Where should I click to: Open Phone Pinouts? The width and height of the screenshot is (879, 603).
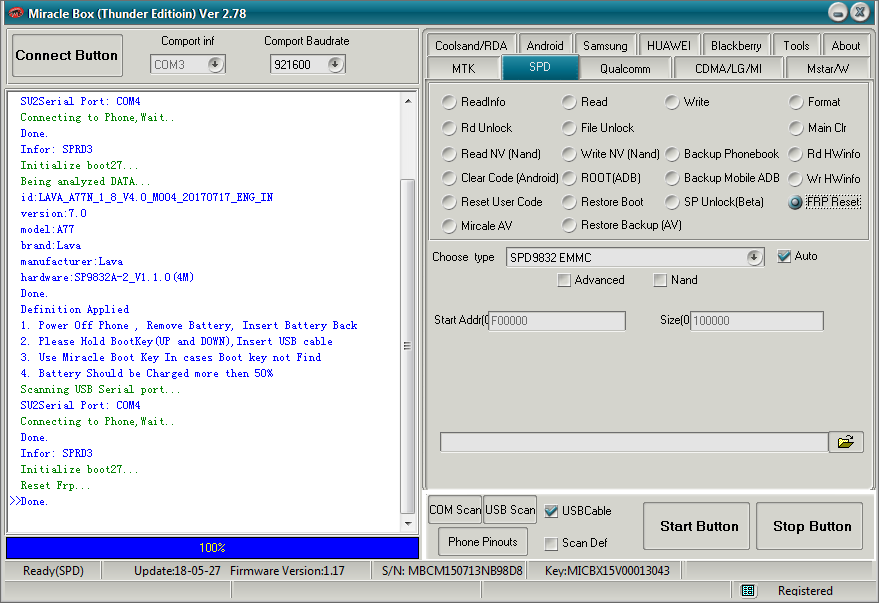(483, 541)
